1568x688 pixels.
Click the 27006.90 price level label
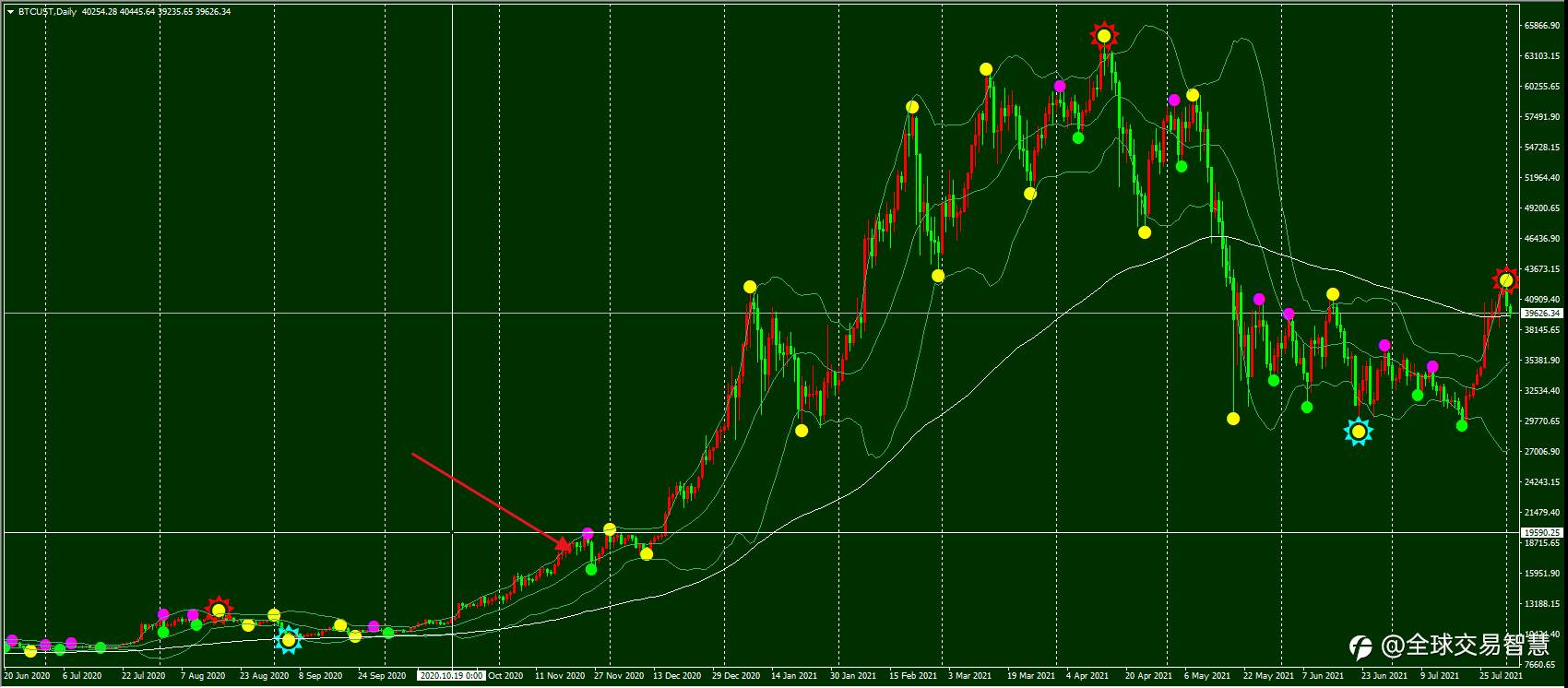pos(1541,452)
